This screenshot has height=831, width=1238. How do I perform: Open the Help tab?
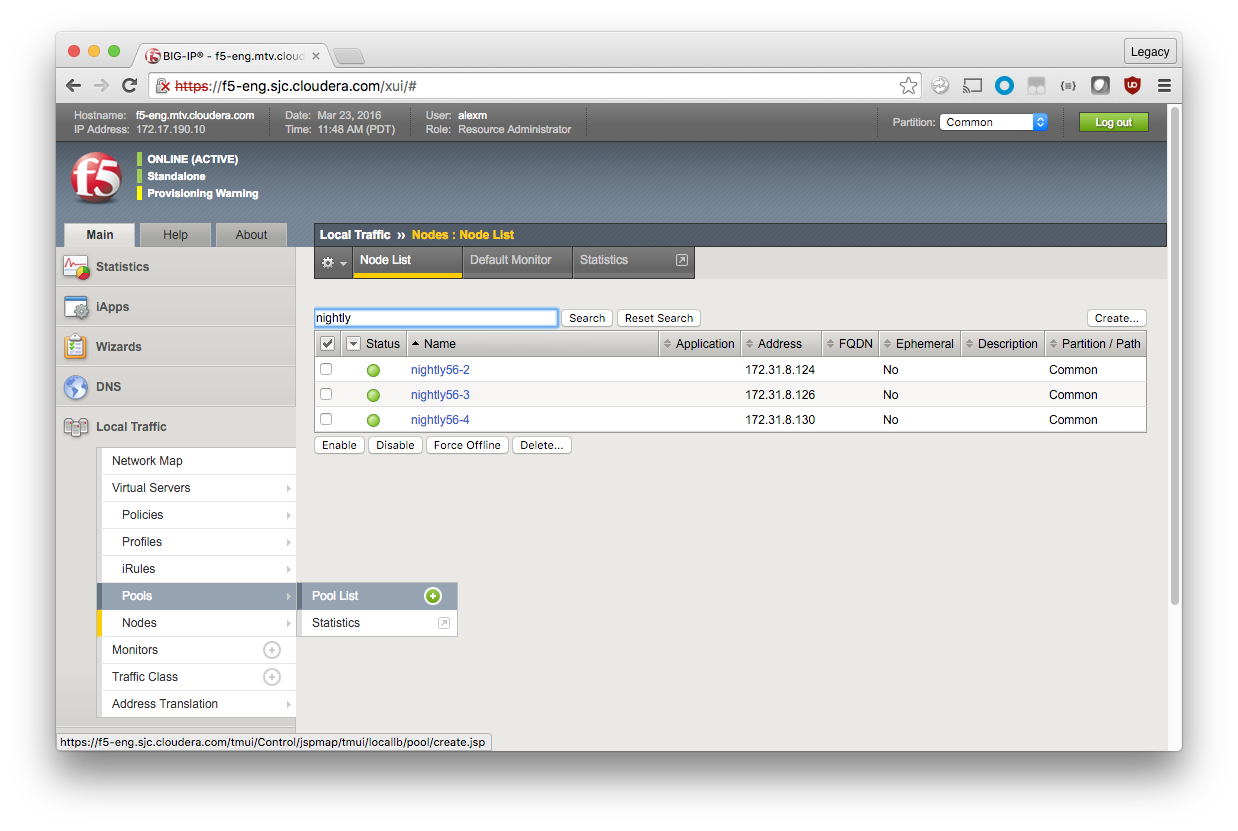coord(175,235)
